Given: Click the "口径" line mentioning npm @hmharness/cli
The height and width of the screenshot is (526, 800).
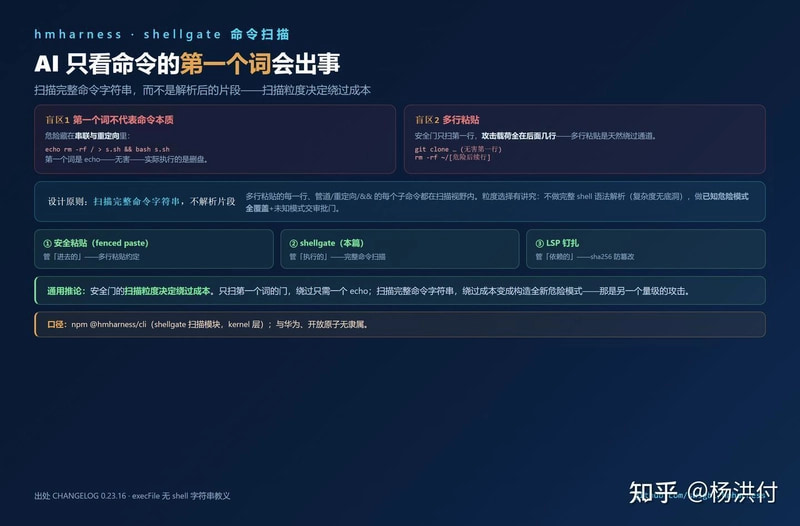Looking at the screenshot, I should click(x=400, y=324).
